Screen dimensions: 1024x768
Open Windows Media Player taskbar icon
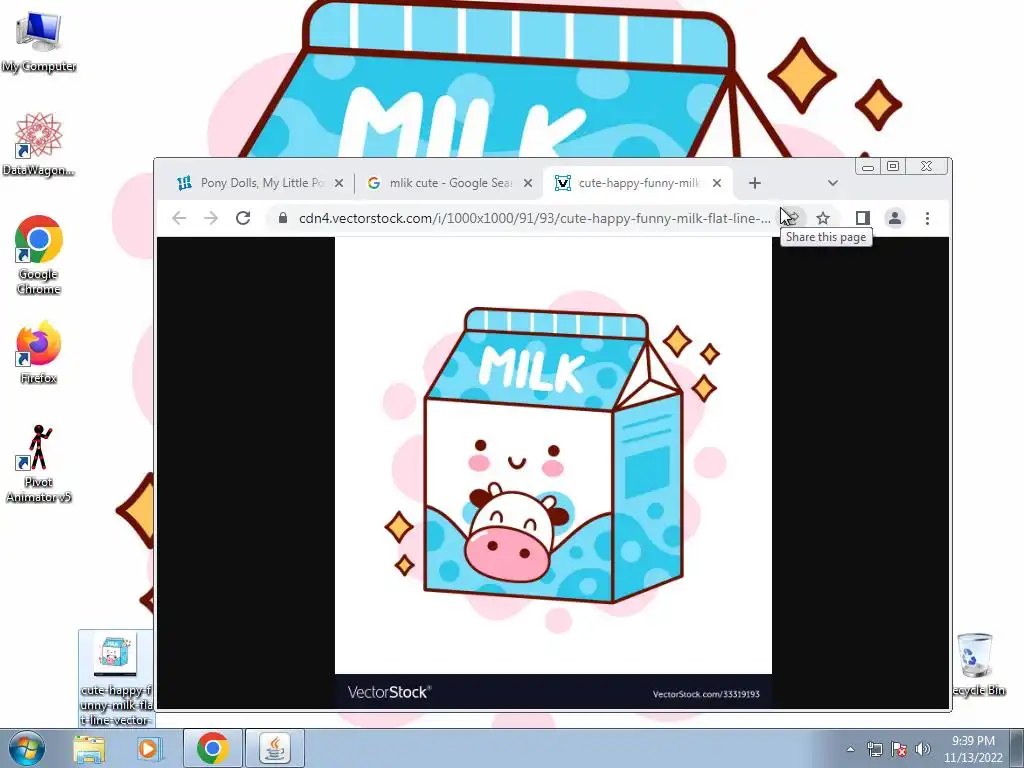click(148, 748)
